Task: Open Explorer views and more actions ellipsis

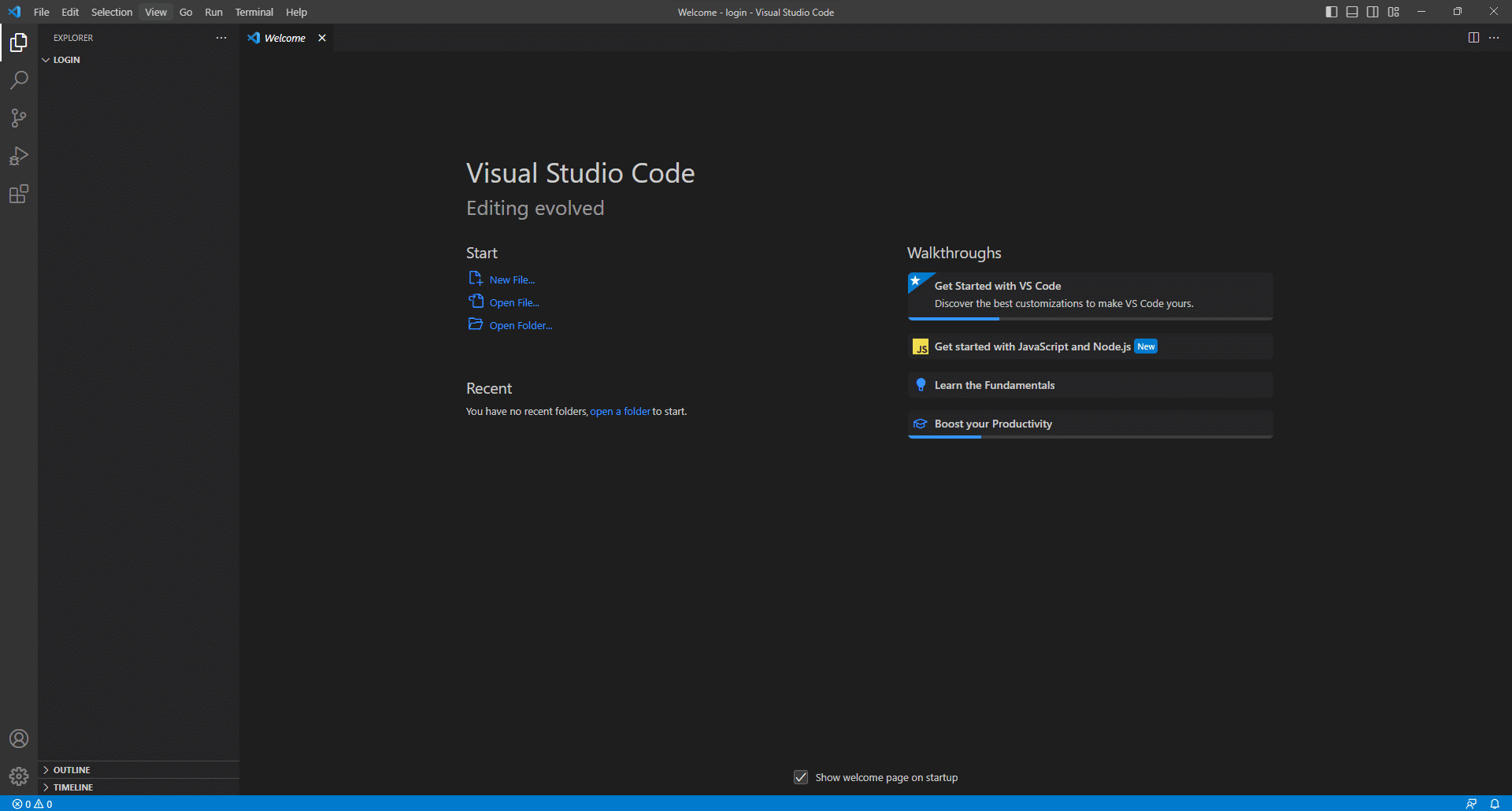Action: pos(221,38)
